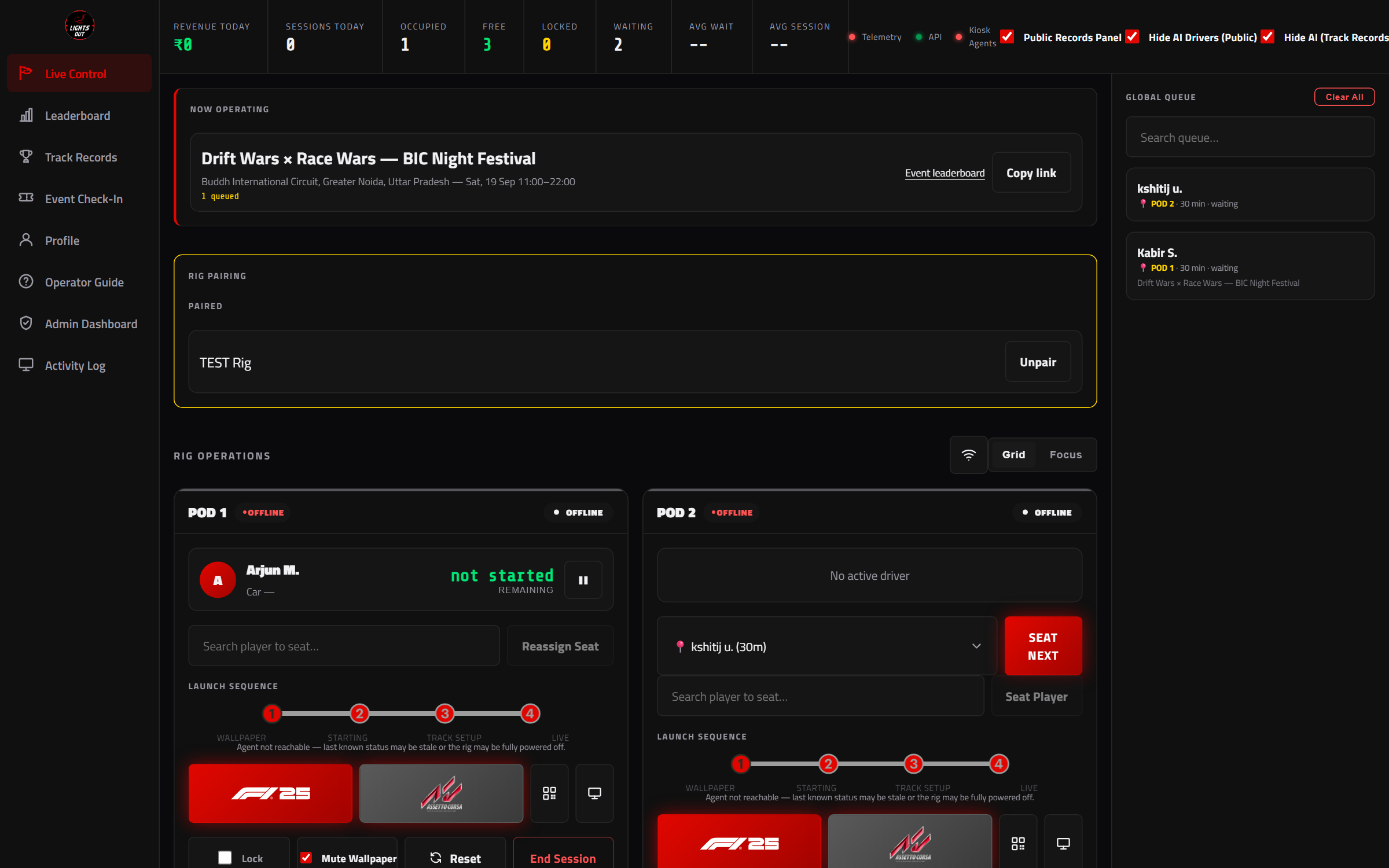Click step 2 in Pod 1 launch sequence

[x=359, y=713]
